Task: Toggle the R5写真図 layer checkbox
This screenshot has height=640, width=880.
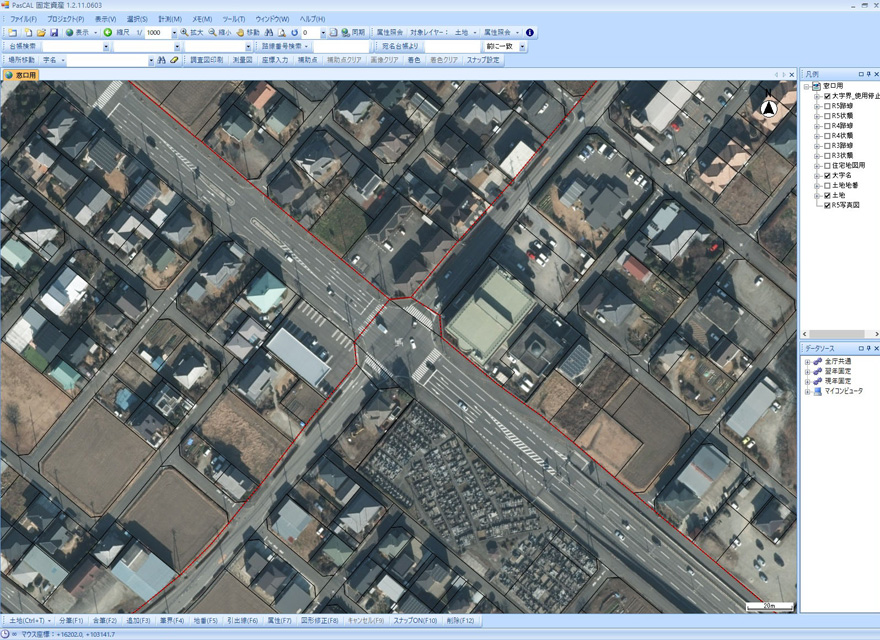Action: 827,205
